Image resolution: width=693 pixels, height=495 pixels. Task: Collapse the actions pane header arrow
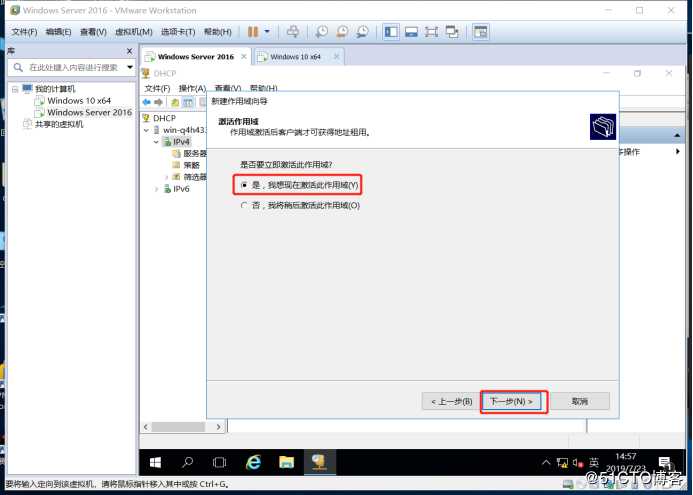click(x=677, y=135)
